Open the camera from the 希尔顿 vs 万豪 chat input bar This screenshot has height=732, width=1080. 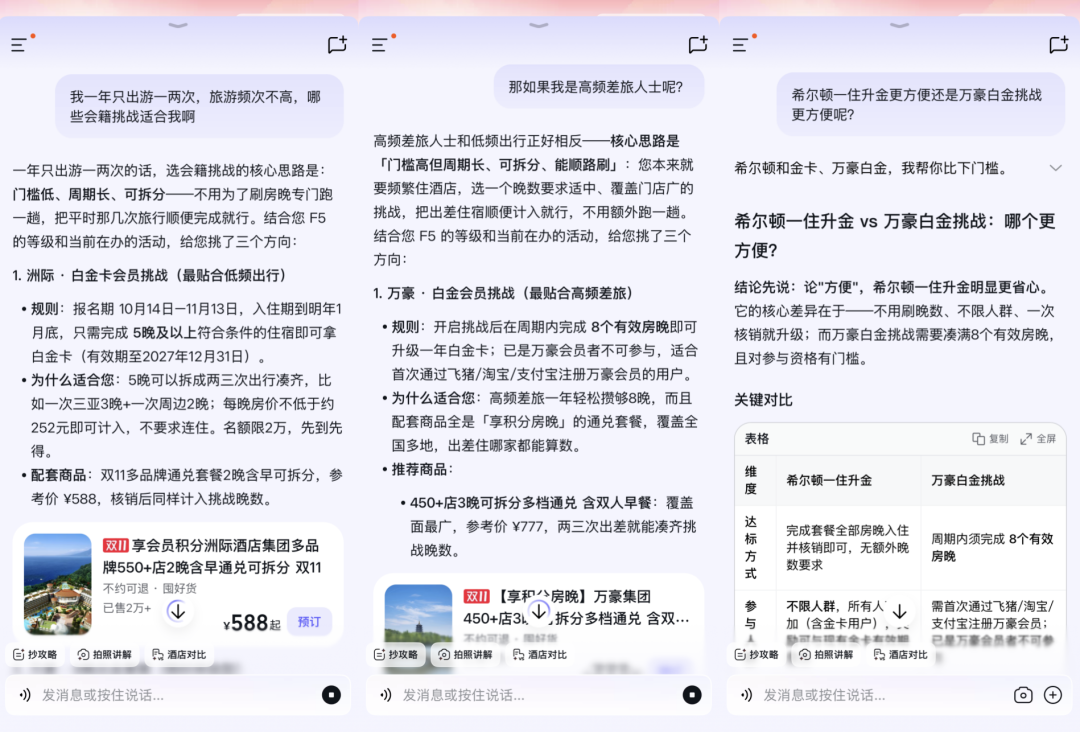[x=1024, y=695]
